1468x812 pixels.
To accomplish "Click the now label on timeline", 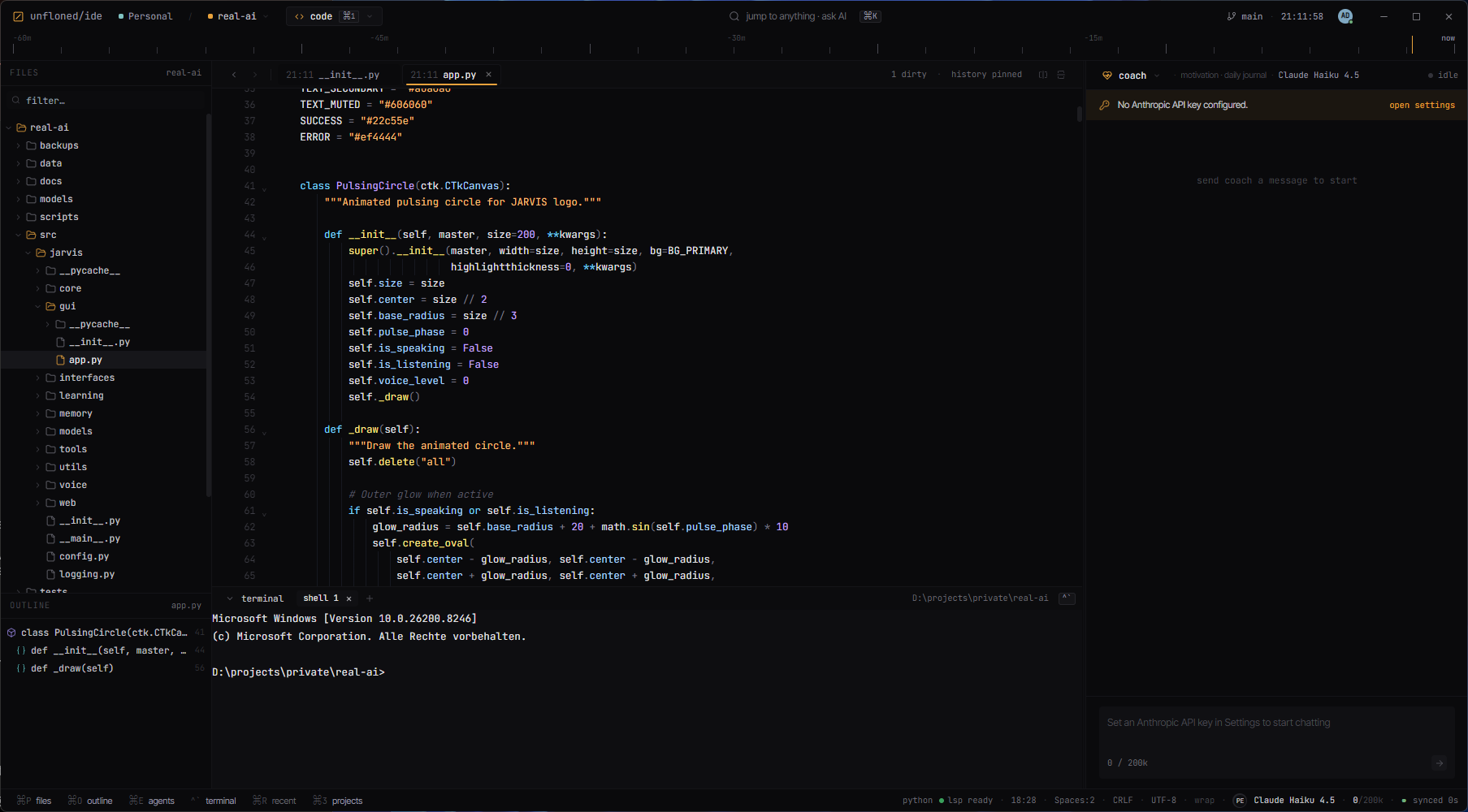I will pyautogui.click(x=1449, y=38).
